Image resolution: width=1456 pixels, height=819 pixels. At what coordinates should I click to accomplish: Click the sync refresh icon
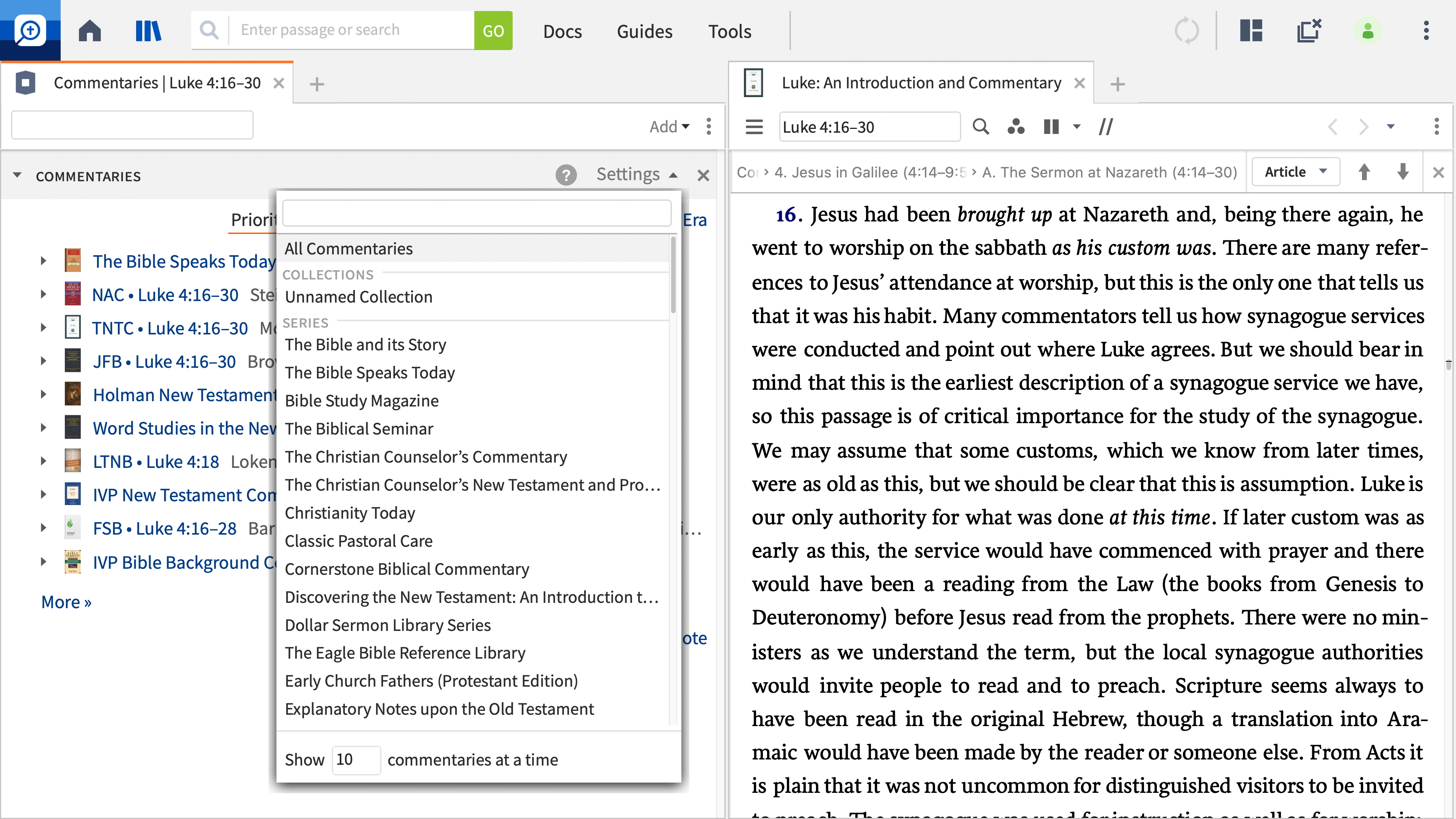point(1186,30)
